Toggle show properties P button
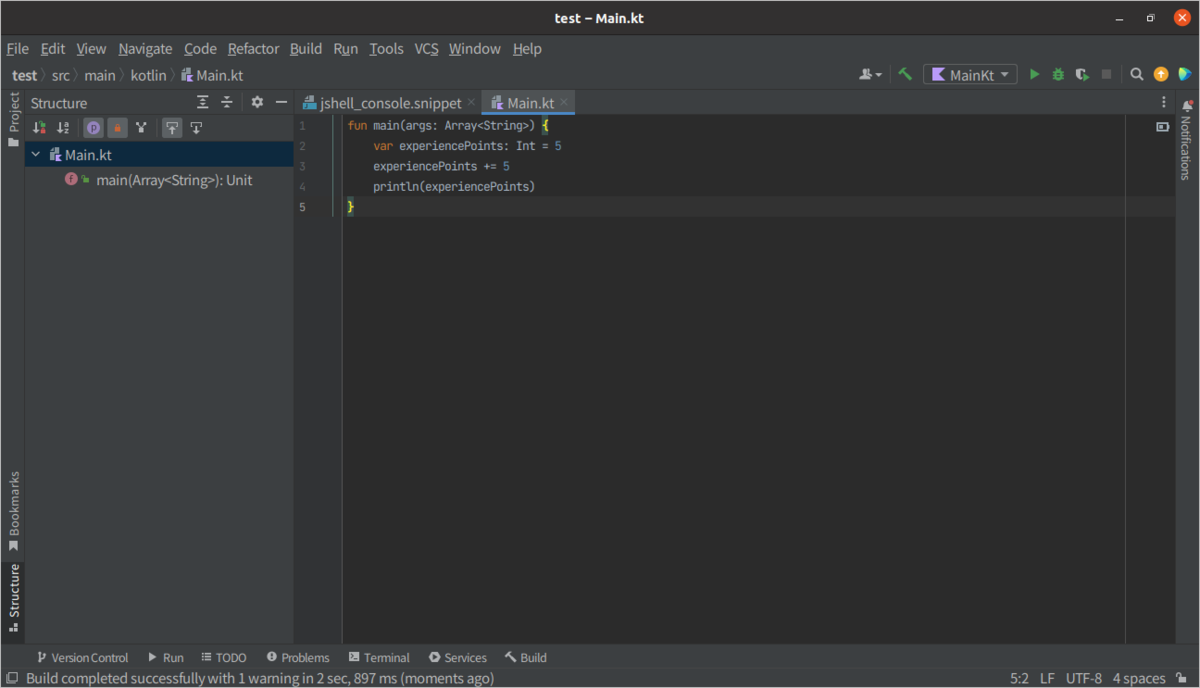This screenshot has width=1200, height=688. point(93,128)
